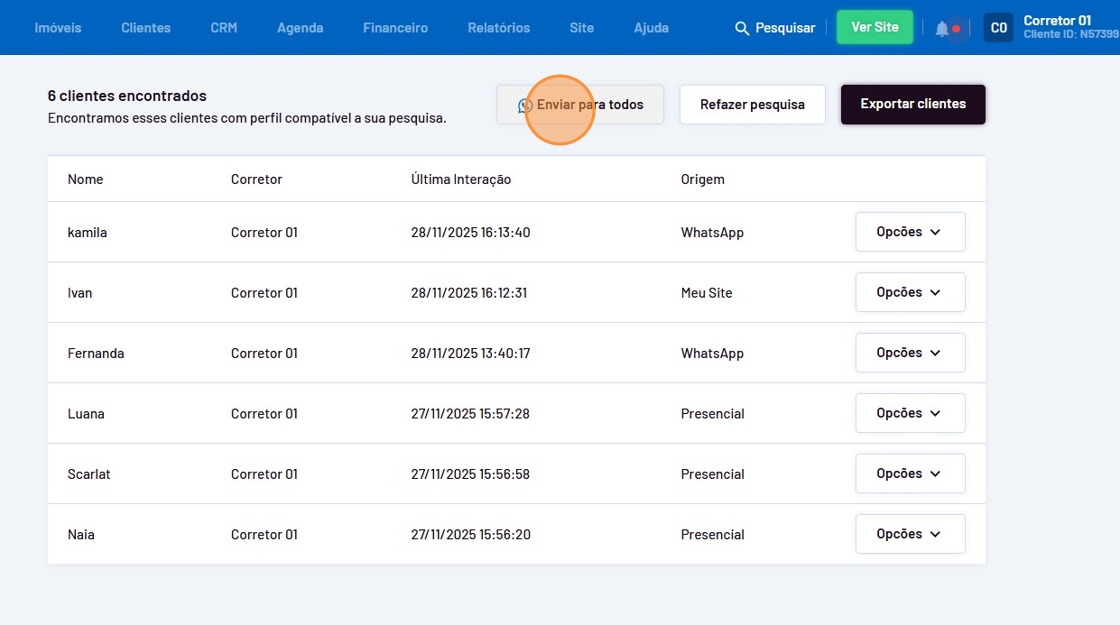Click the magnifying glass search icon
The height and width of the screenshot is (625, 1120).
point(742,28)
